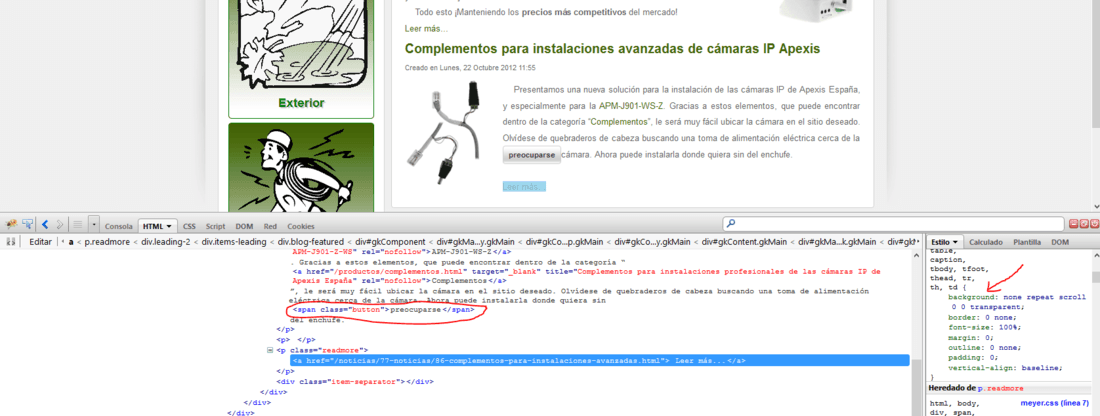Open the DOM tab in the main Firebug panel
This screenshot has width=1100, height=416.
tap(244, 227)
